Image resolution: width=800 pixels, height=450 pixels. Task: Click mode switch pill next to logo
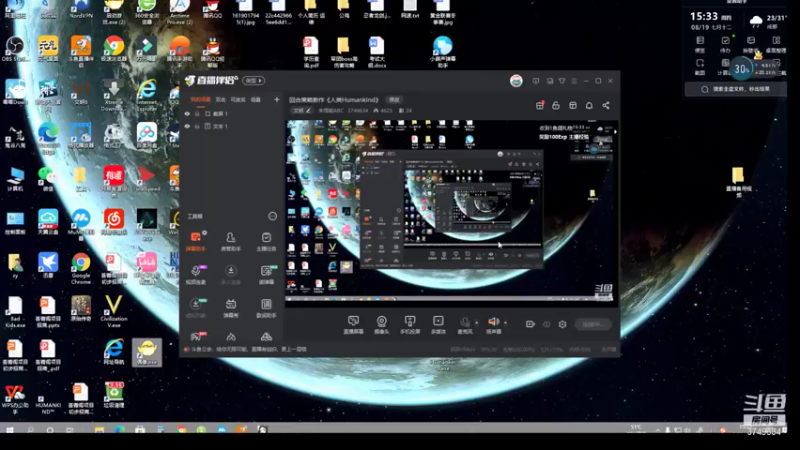254,81
